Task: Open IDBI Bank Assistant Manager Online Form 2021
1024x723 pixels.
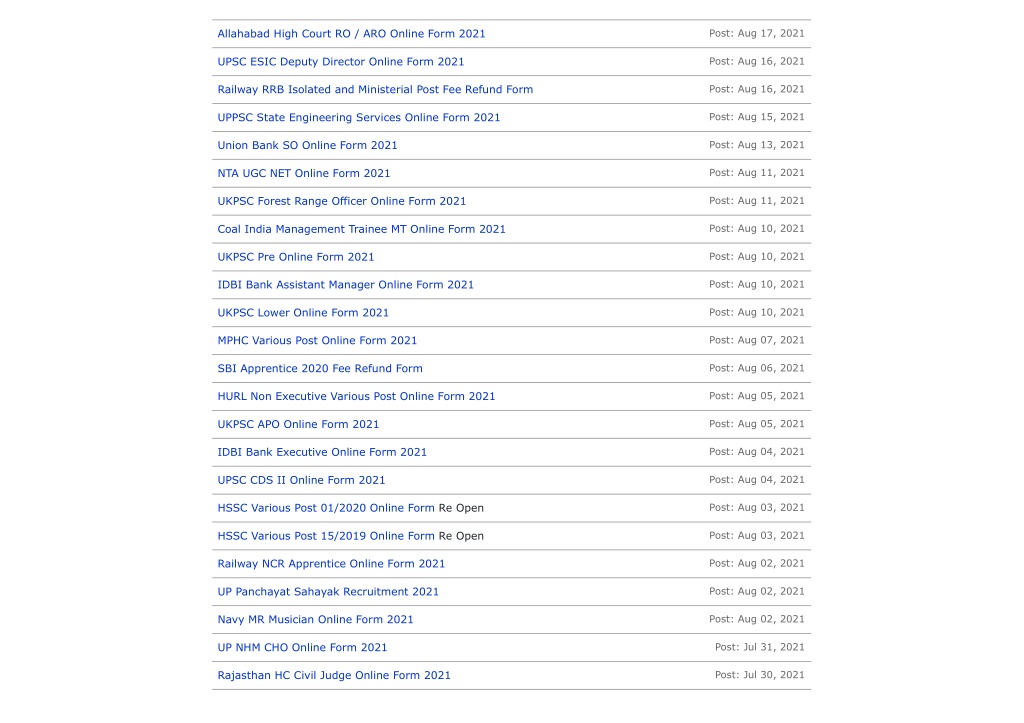Action: 345,285
